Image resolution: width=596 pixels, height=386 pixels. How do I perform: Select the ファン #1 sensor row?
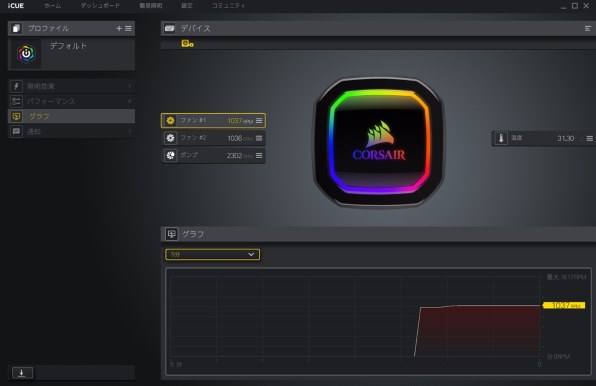213,120
